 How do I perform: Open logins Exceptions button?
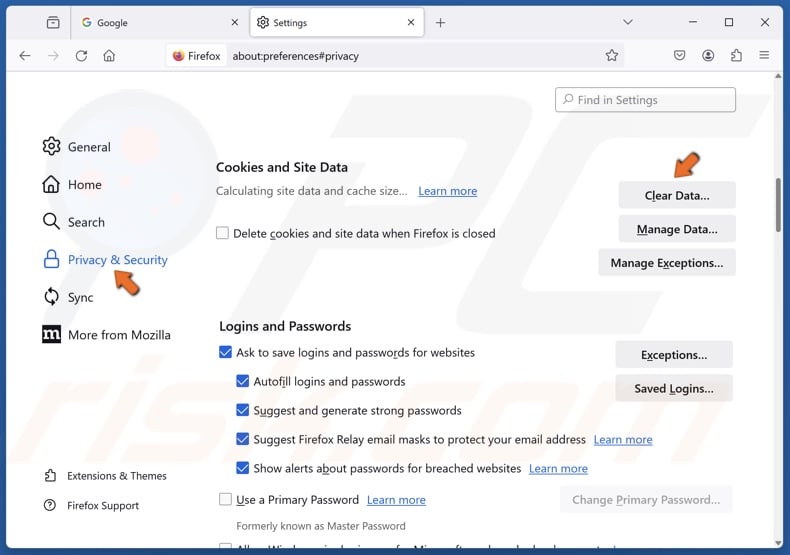(x=674, y=355)
